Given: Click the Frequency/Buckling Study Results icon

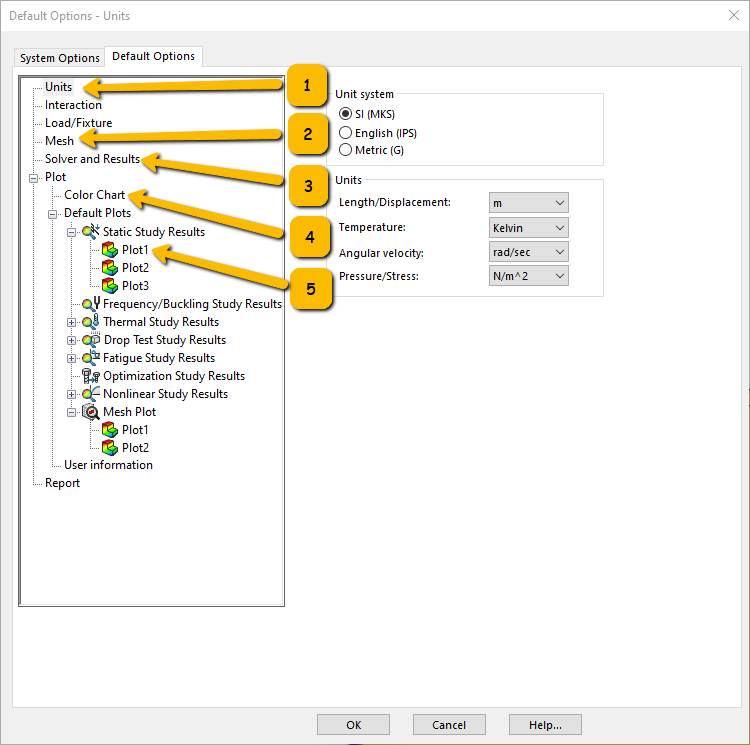Looking at the screenshot, I should 91,304.
